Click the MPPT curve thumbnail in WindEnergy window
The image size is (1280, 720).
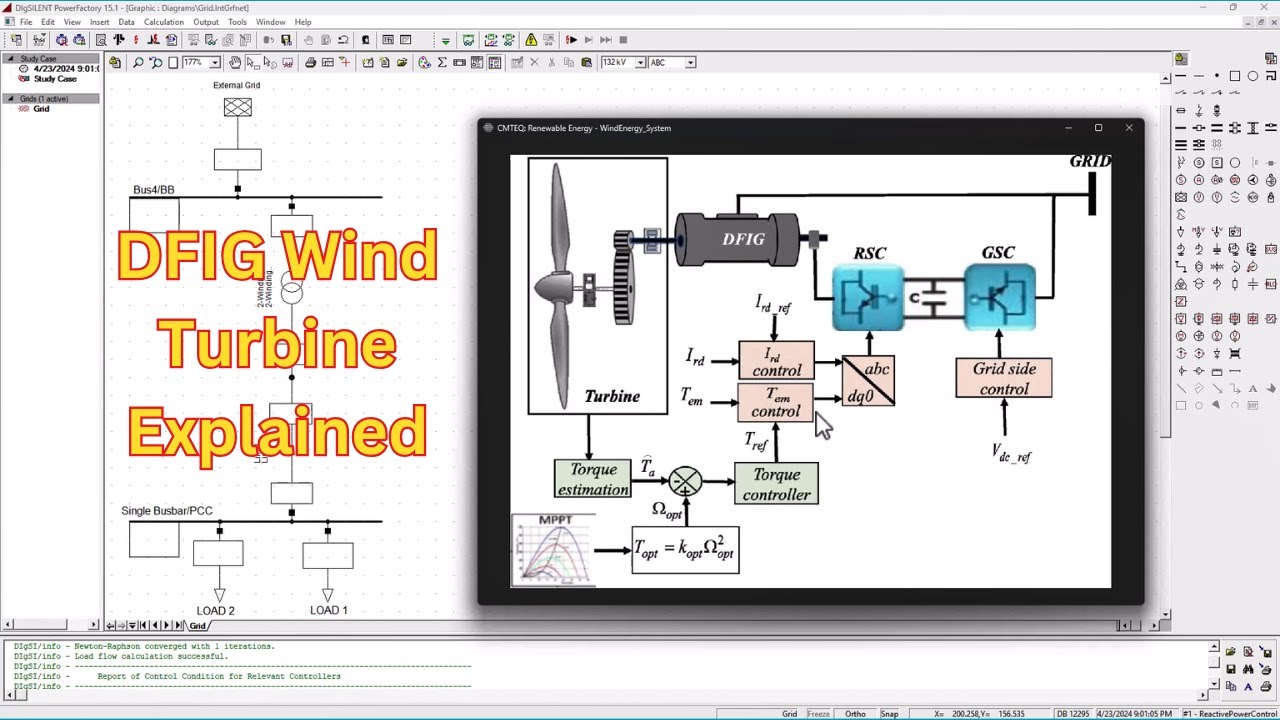pyautogui.click(x=554, y=549)
